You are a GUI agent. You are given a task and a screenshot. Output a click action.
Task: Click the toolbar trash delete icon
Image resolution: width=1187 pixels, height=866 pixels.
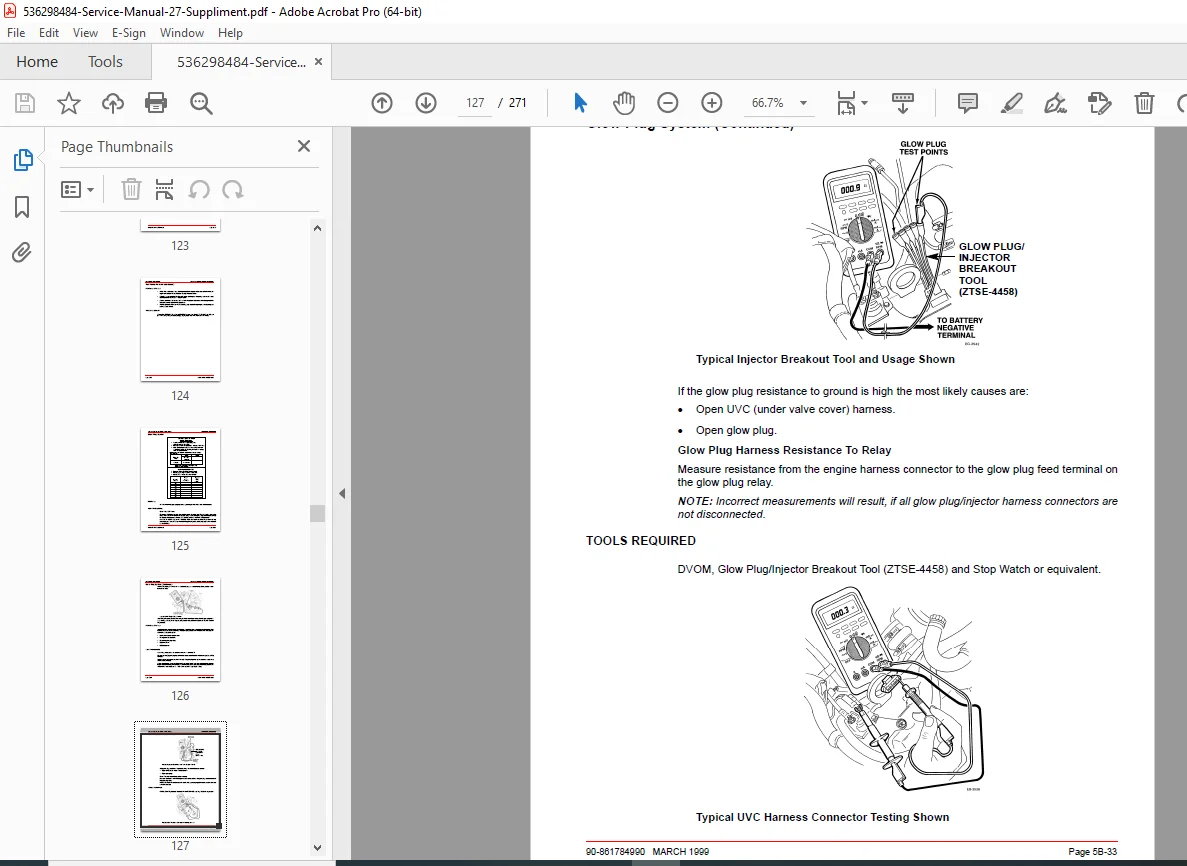(1144, 103)
